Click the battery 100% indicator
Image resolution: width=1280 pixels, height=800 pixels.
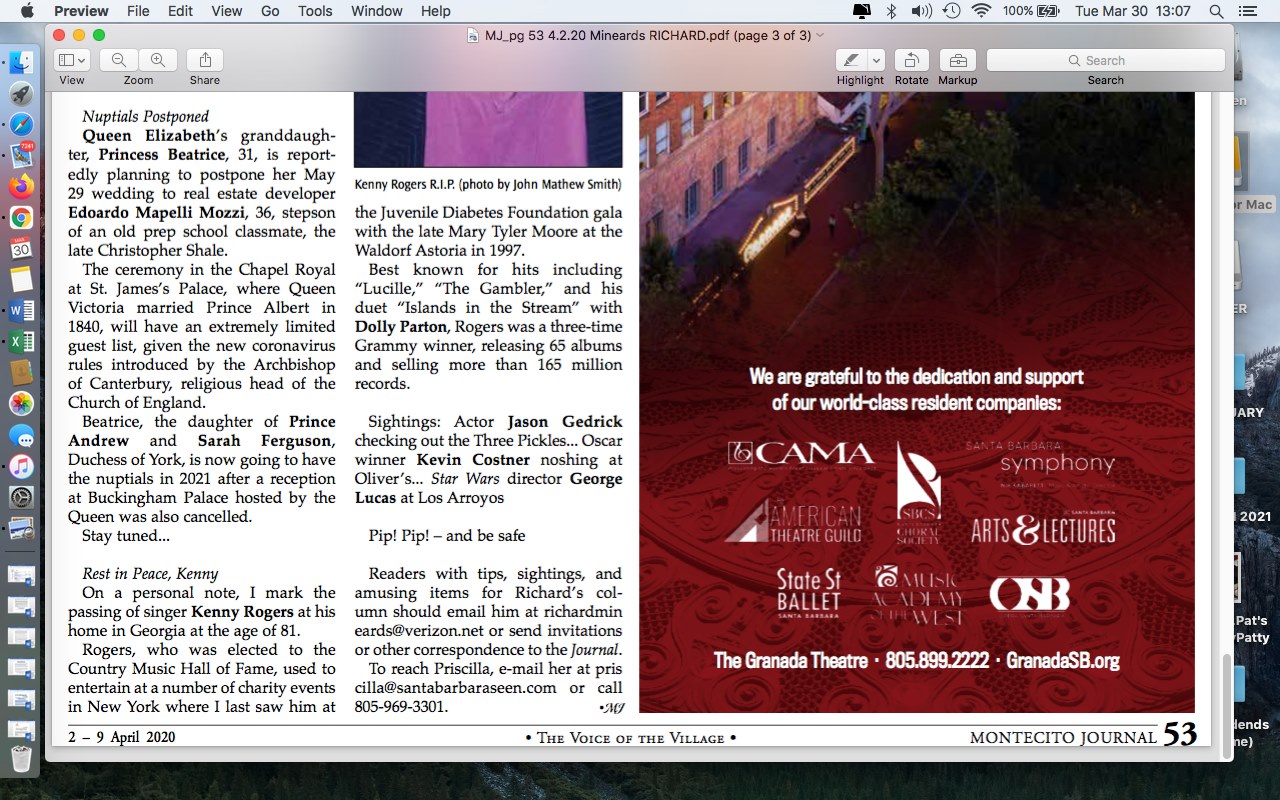coord(1029,11)
